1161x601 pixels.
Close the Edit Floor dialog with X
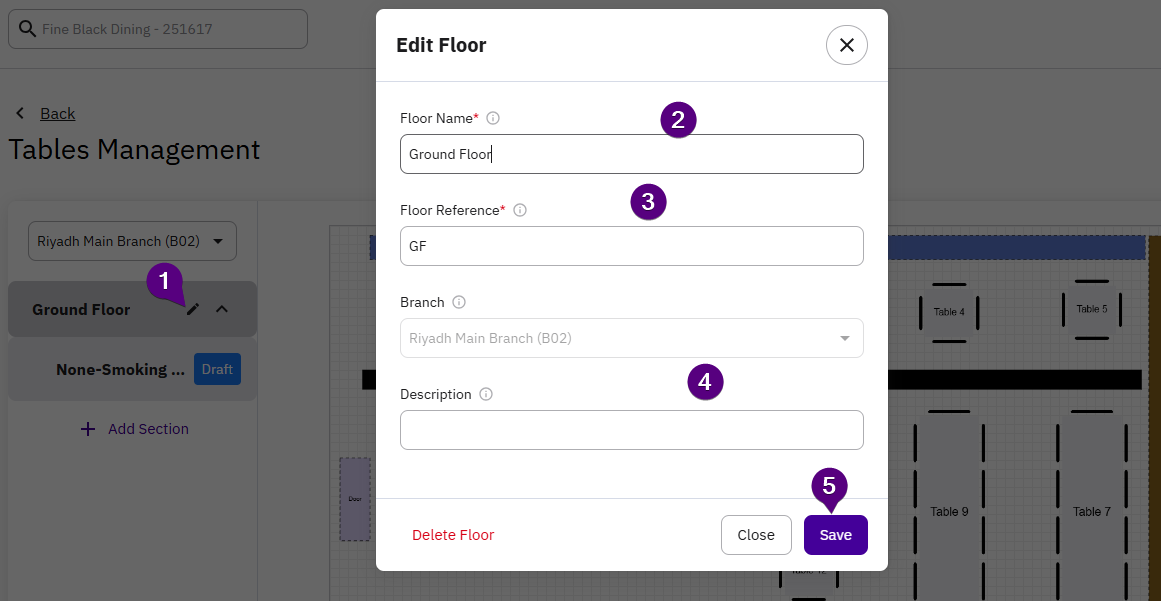pyautogui.click(x=846, y=45)
